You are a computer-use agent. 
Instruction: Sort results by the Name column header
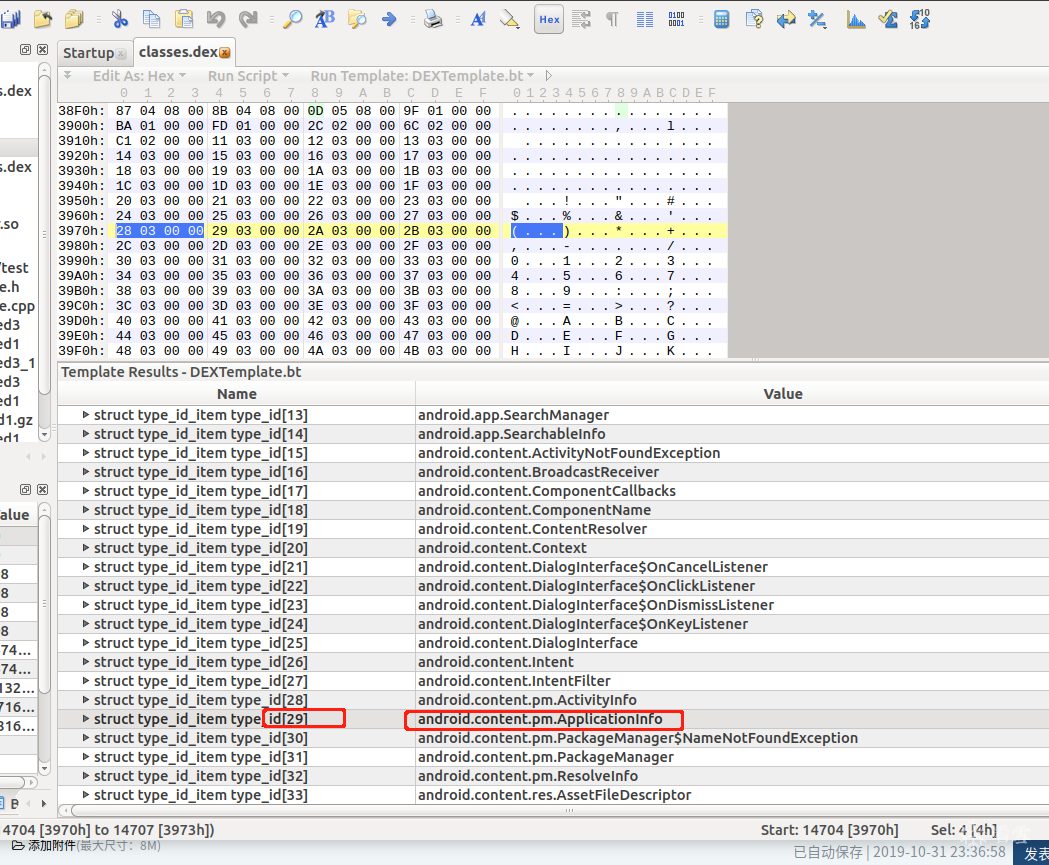point(237,394)
